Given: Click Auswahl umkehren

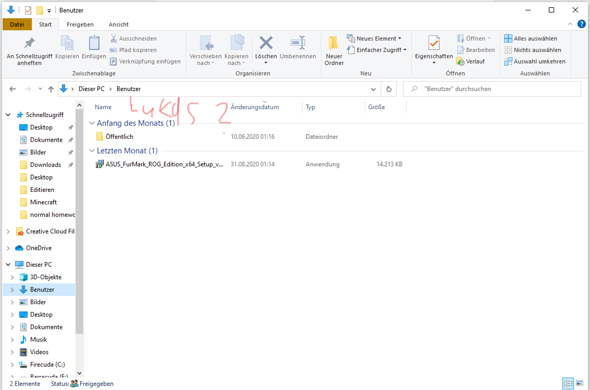Looking at the screenshot, I should pyautogui.click(x=535, y=61).
